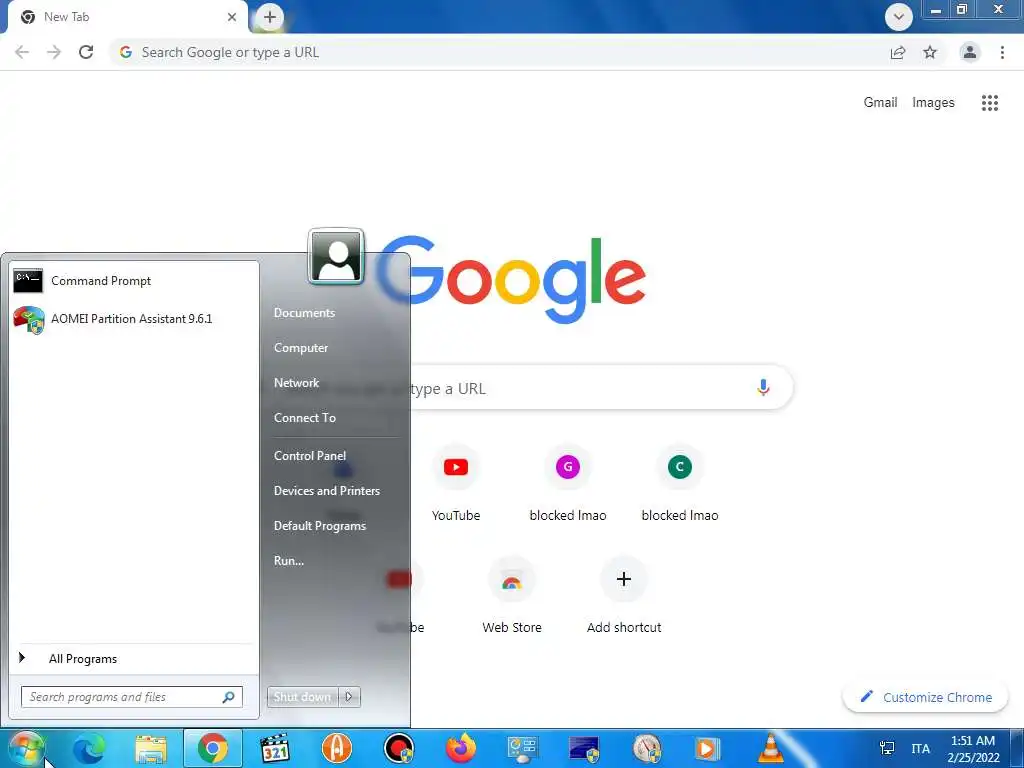
Task: Click the taskbar clock and date
Action: [x=973, y=749]
